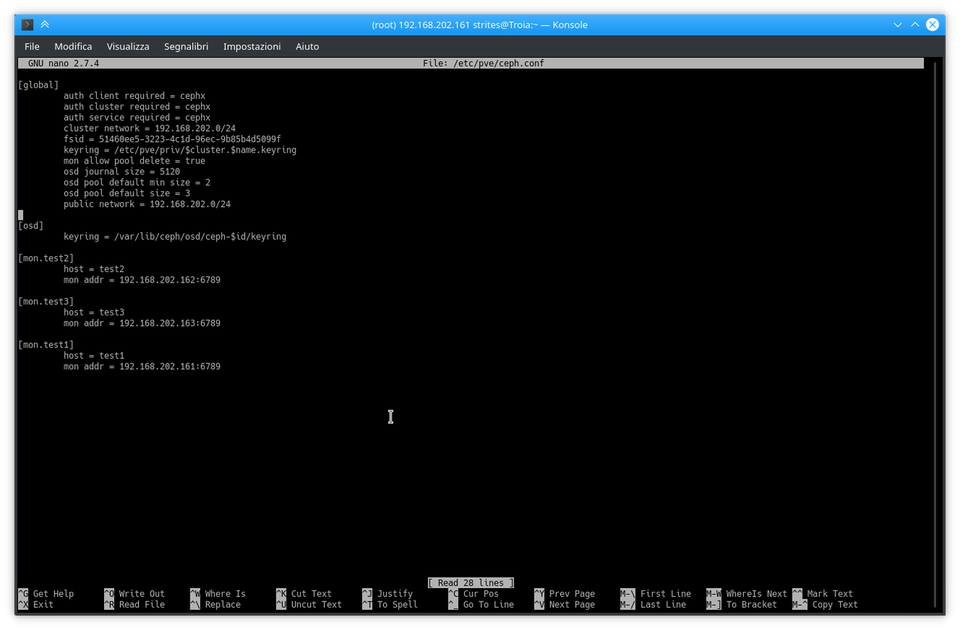Open the Impostazioni menu
Image resolution: width=960 pixels, height=630 pixels.
coord(252,46)
